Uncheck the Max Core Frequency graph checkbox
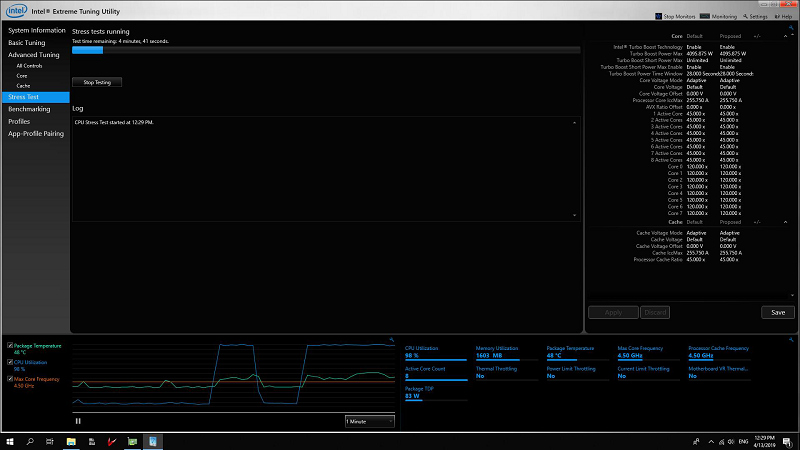The width and height of the screenshot is (800, 450). pos(10,379)
